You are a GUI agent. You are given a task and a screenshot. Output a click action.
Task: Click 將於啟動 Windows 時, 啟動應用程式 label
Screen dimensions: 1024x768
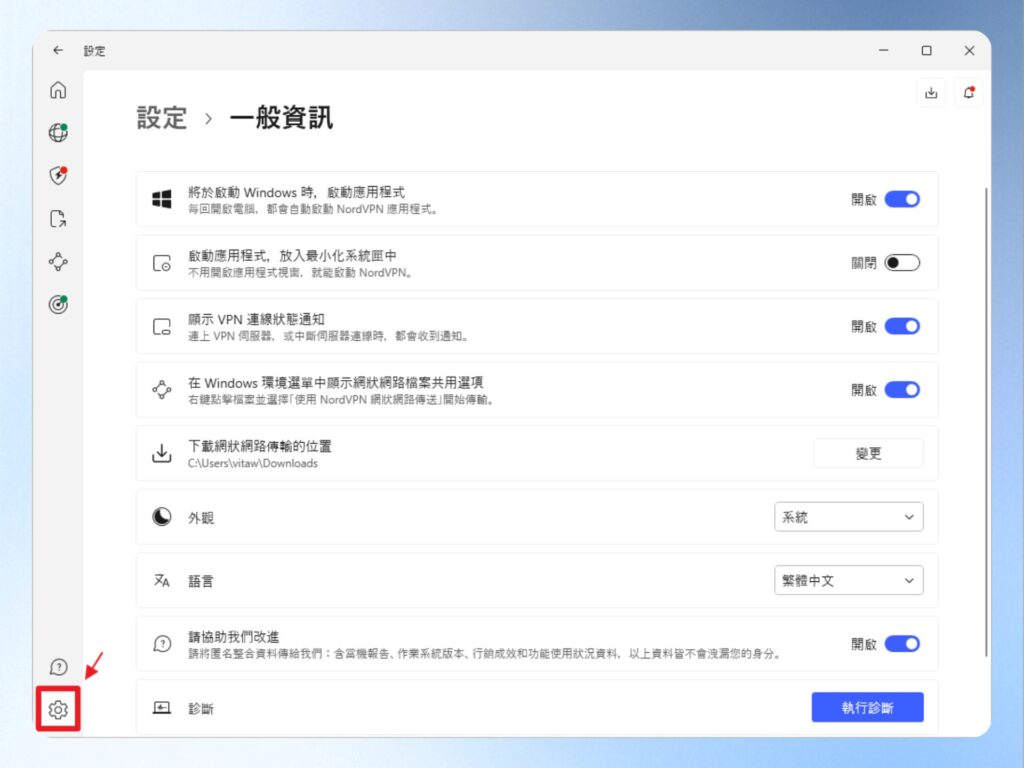296,192
